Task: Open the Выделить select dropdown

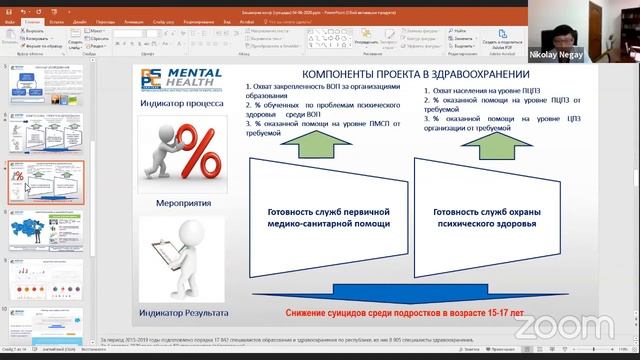Action: click(462, 46)
